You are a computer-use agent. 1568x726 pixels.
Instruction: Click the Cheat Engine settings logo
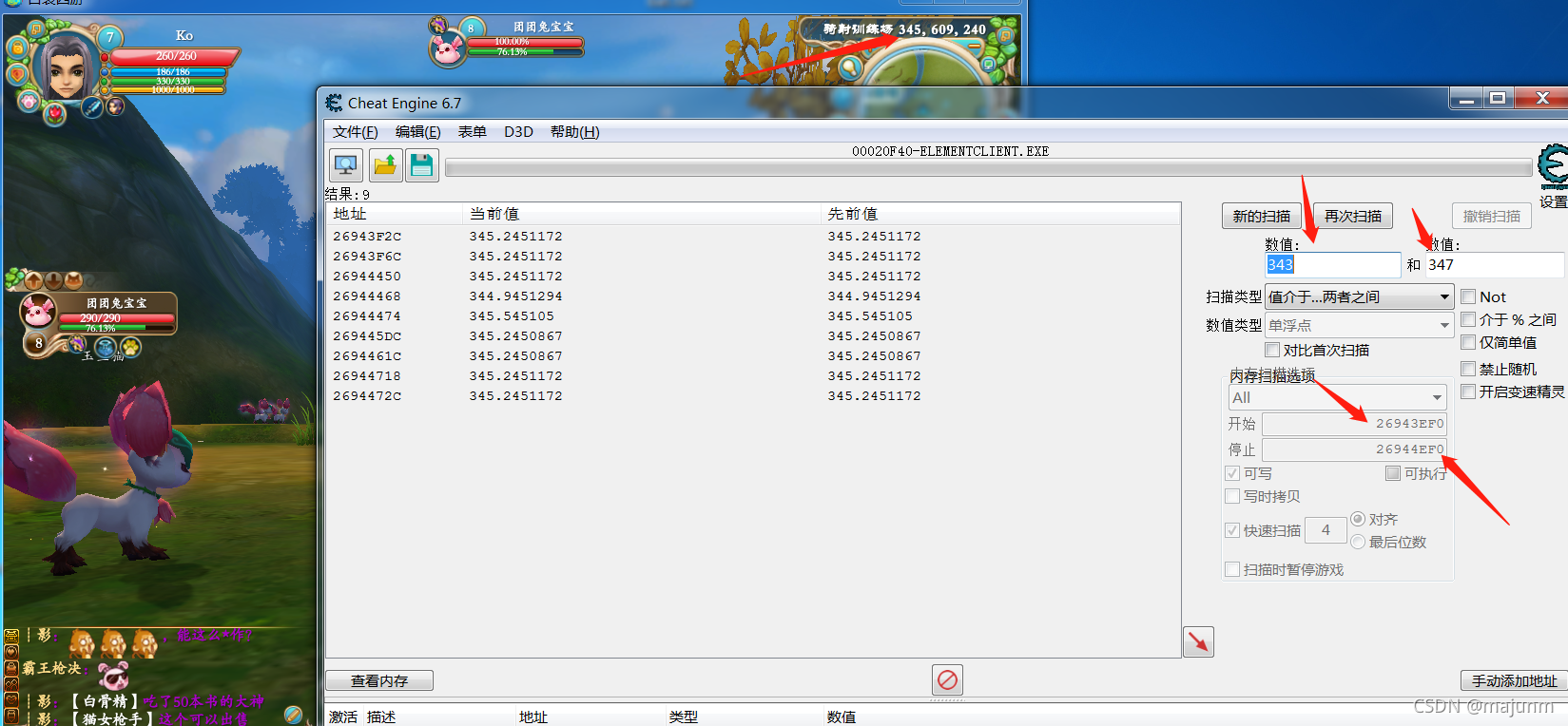pos(1554,167)
